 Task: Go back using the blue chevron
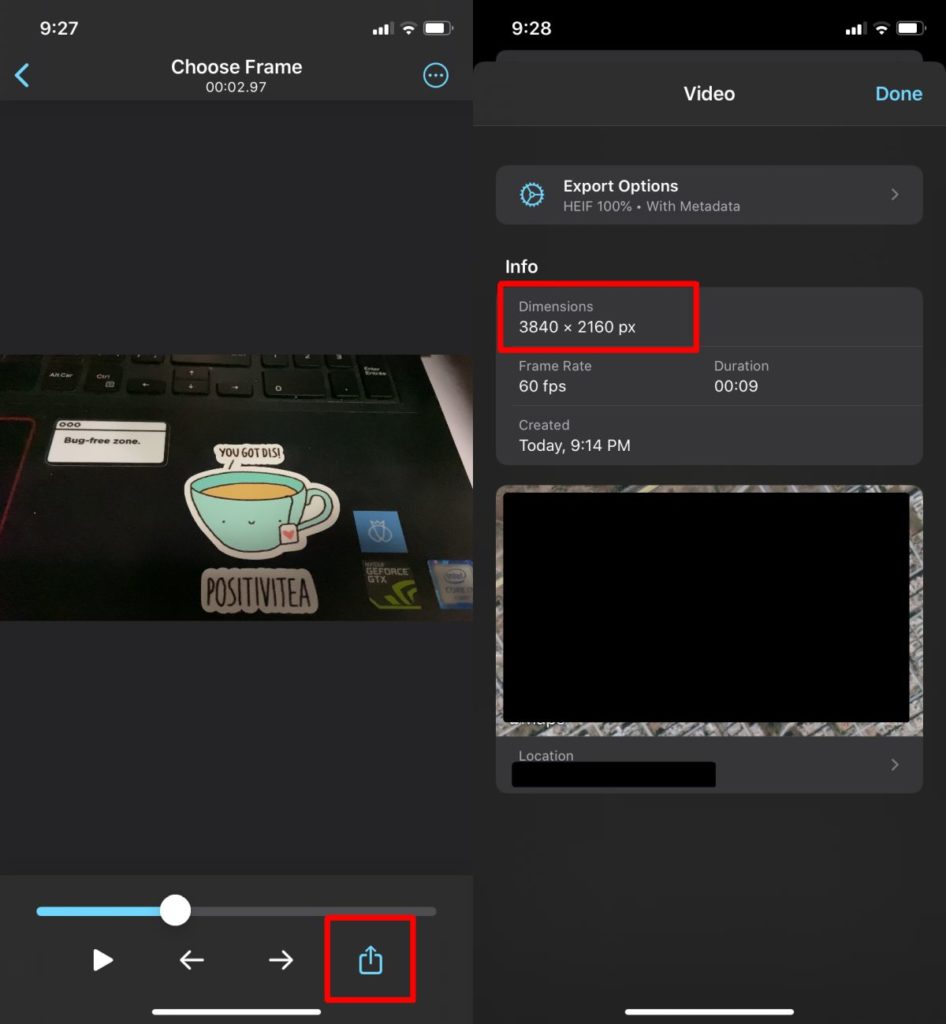click(22, 75)
